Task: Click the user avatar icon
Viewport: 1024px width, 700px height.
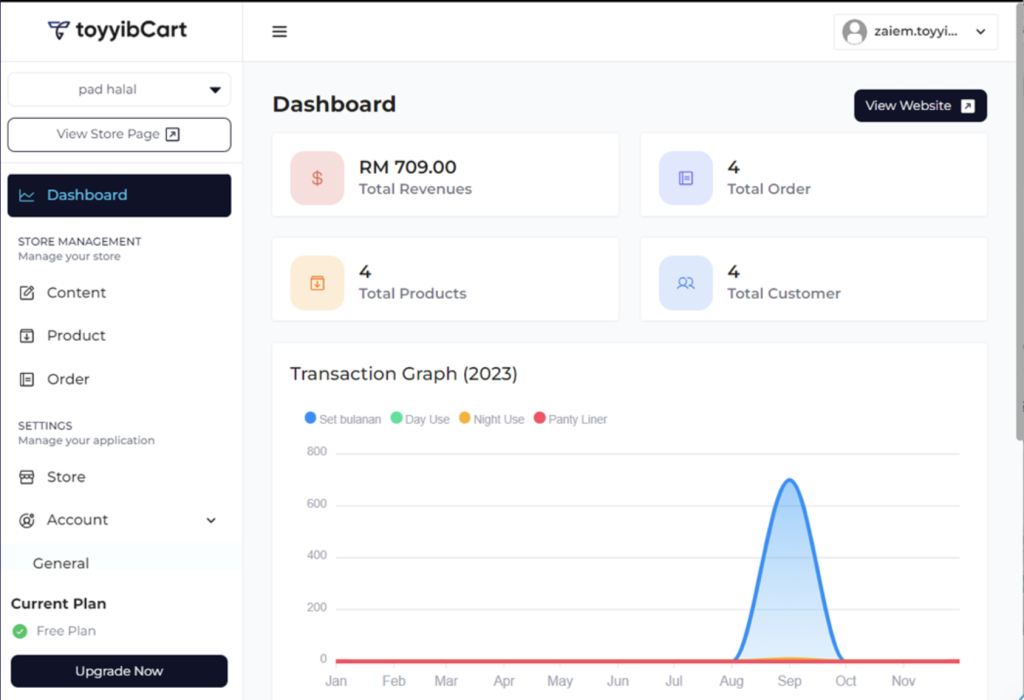Action: tap(854, 32)
